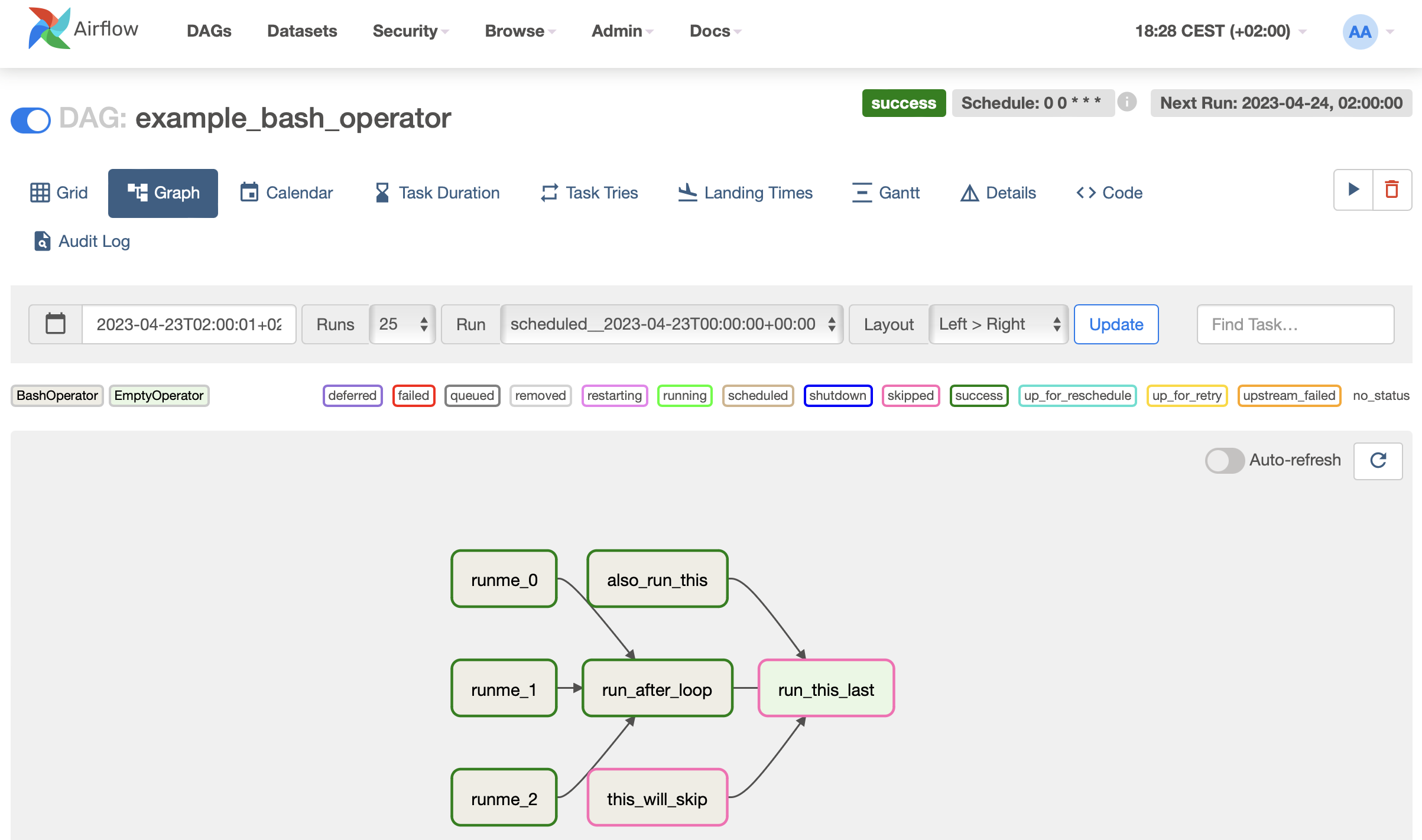Expand the Docs menu

tap(715, 31)
